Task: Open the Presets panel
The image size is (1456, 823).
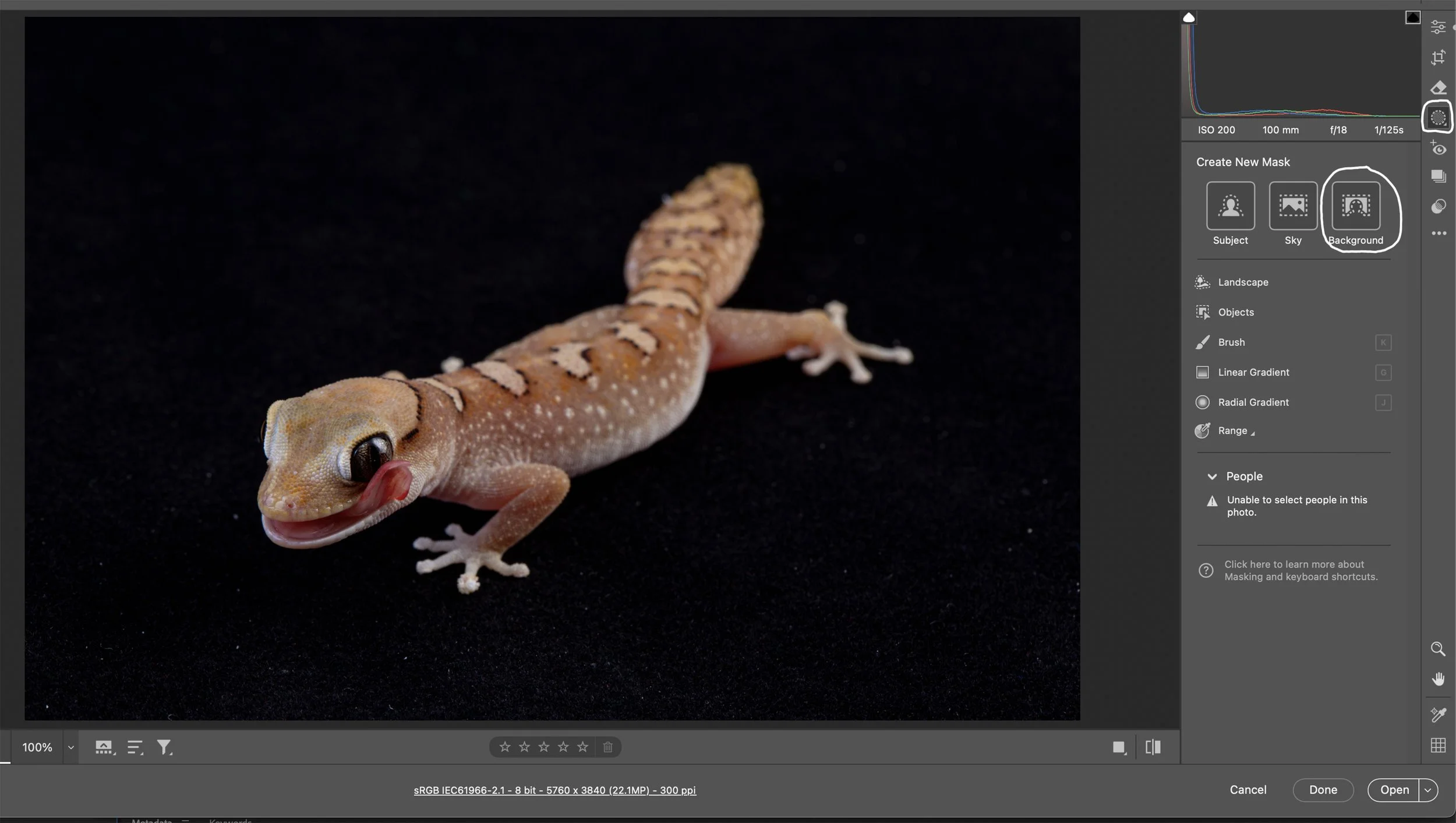Action: (x=1438, y=176)
